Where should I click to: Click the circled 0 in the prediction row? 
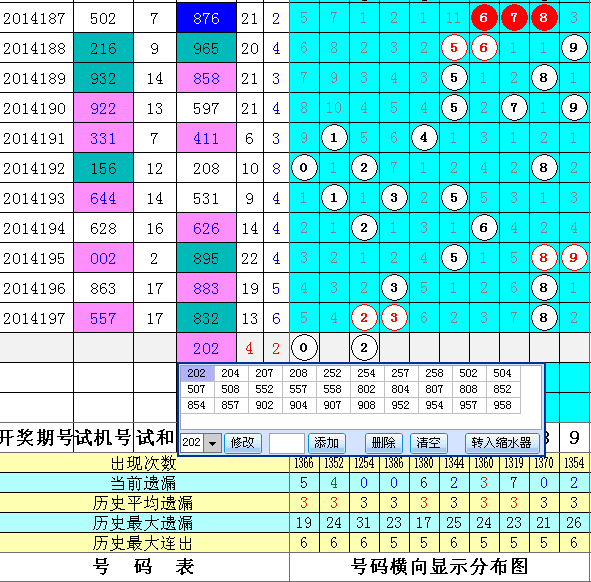point(304,348)
